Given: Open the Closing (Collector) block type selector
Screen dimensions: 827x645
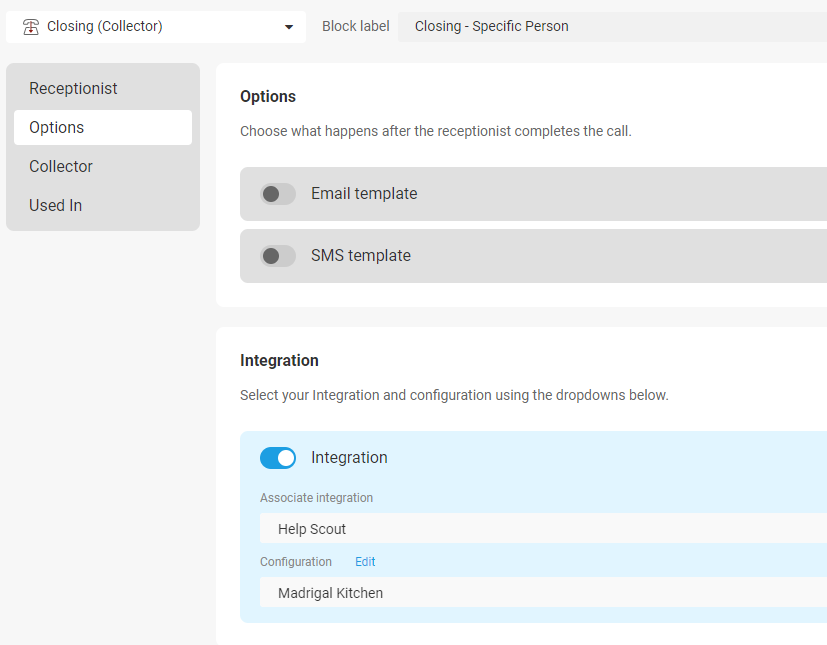Looking at the screenshot, I should [x=156, y=26].
